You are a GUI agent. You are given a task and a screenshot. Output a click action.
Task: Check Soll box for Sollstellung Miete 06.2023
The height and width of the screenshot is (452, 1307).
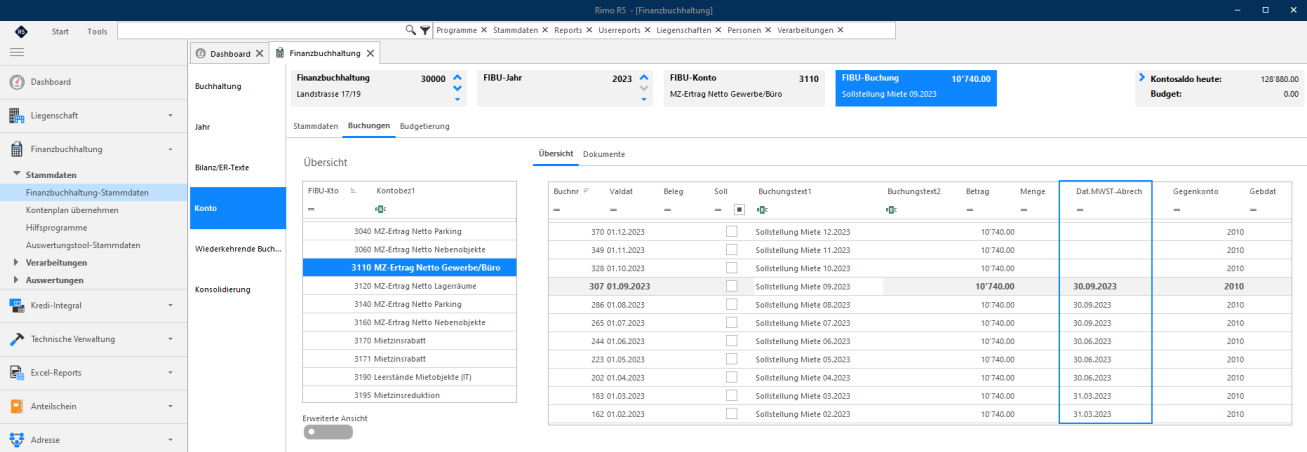732,340
